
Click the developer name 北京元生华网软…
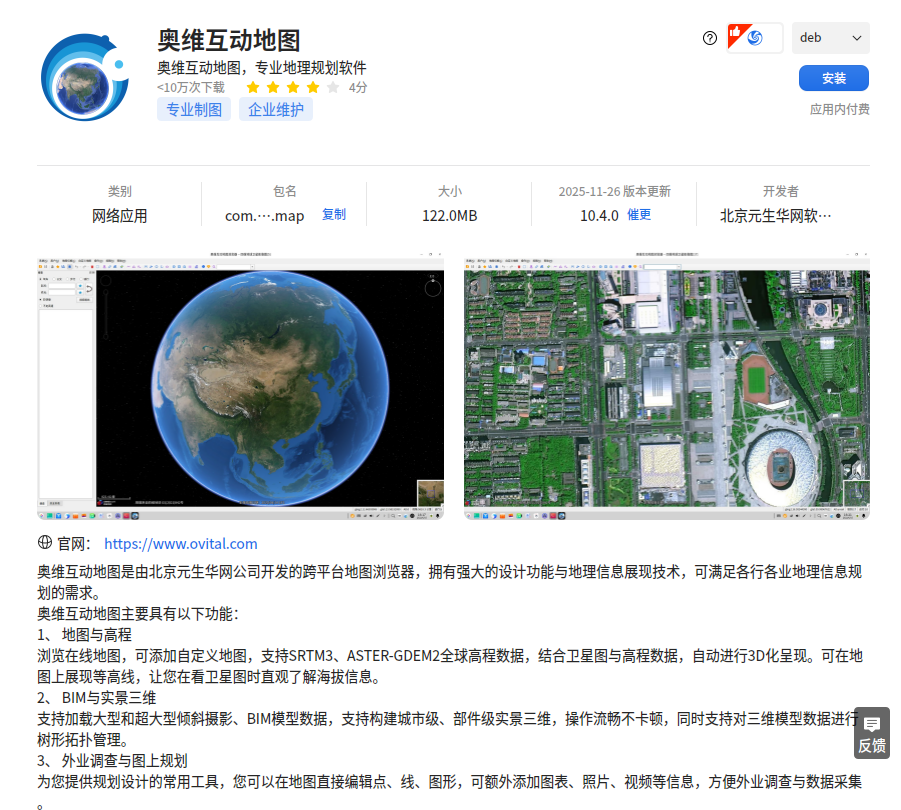pos(776,216)
